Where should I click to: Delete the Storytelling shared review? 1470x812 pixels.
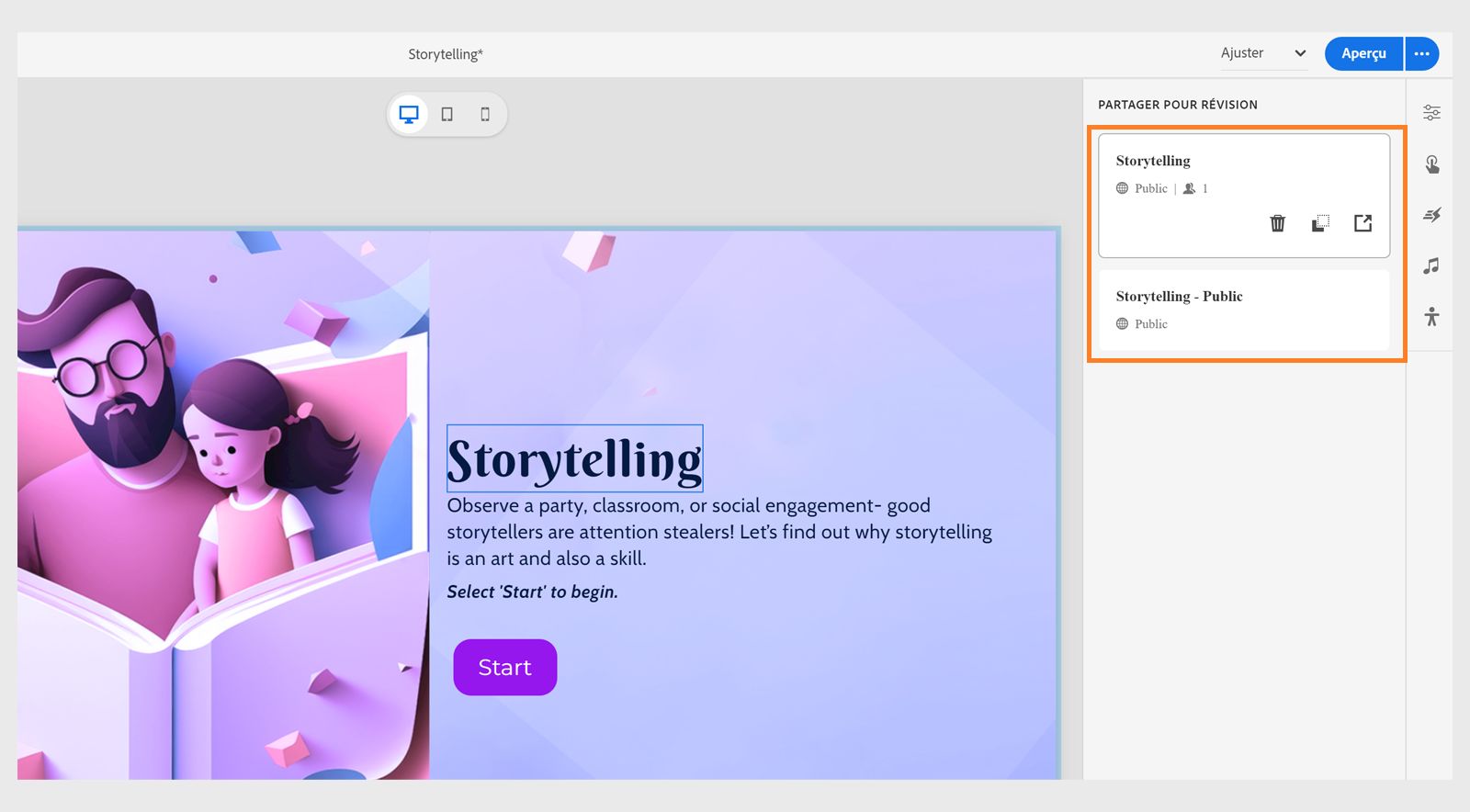[x=1277, y=223]
